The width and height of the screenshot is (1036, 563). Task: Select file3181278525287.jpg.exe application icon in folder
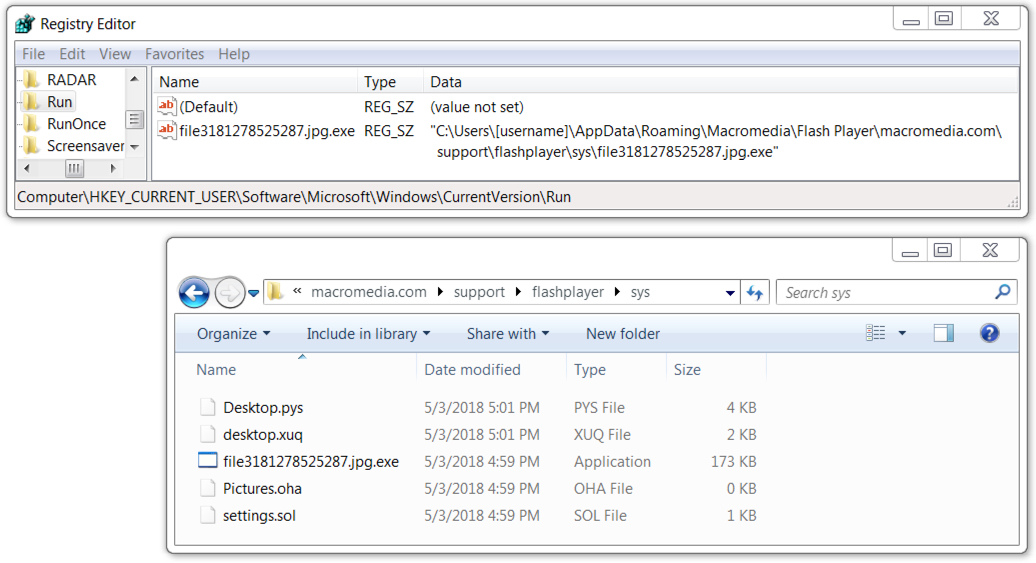(x=207, y=461)
